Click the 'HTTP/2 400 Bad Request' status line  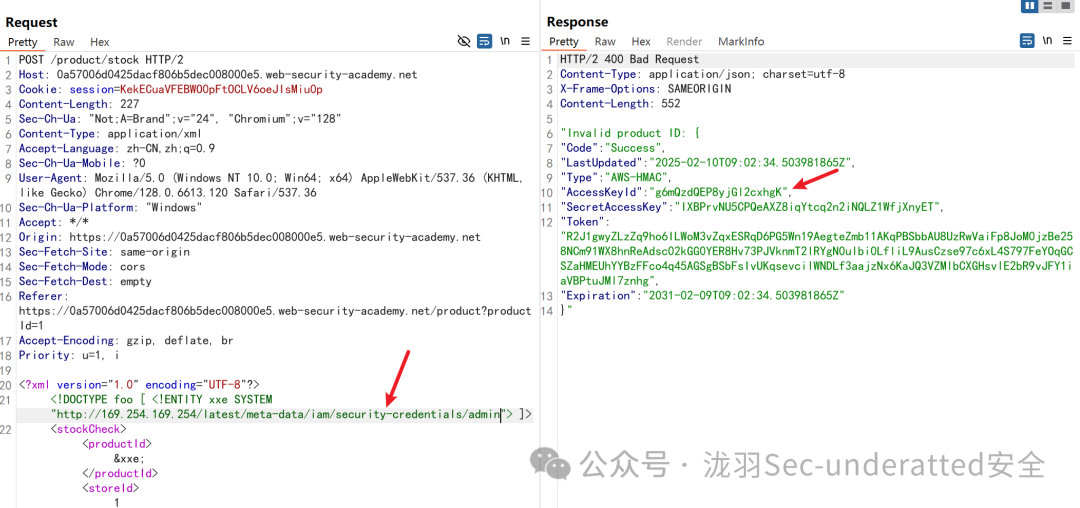(x=630, y=60)
